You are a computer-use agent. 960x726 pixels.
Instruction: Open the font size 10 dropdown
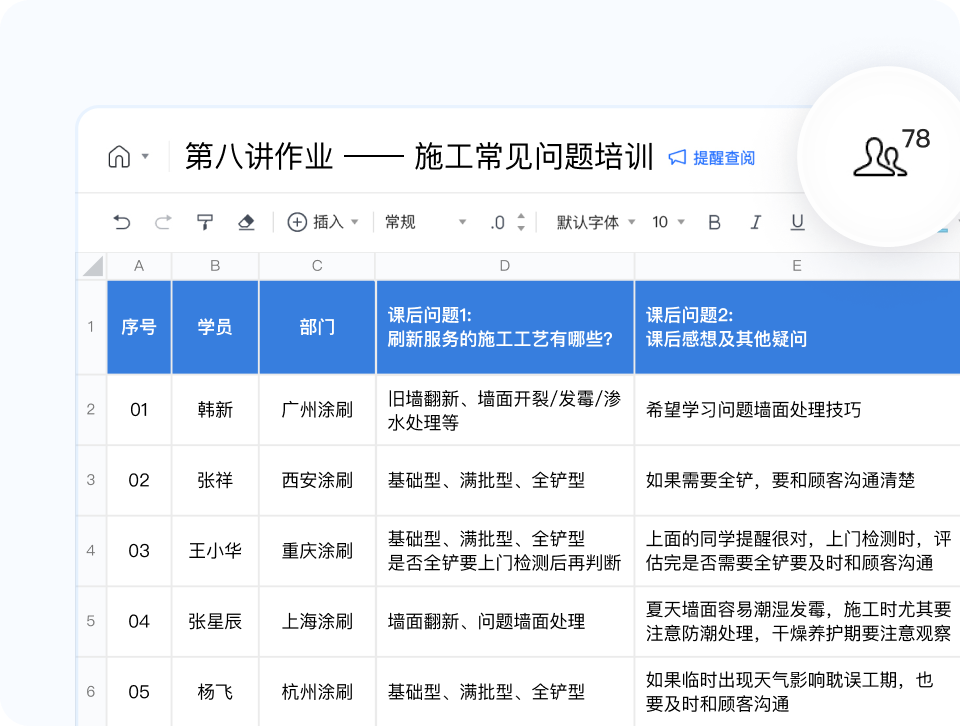[x=668, y=222]
